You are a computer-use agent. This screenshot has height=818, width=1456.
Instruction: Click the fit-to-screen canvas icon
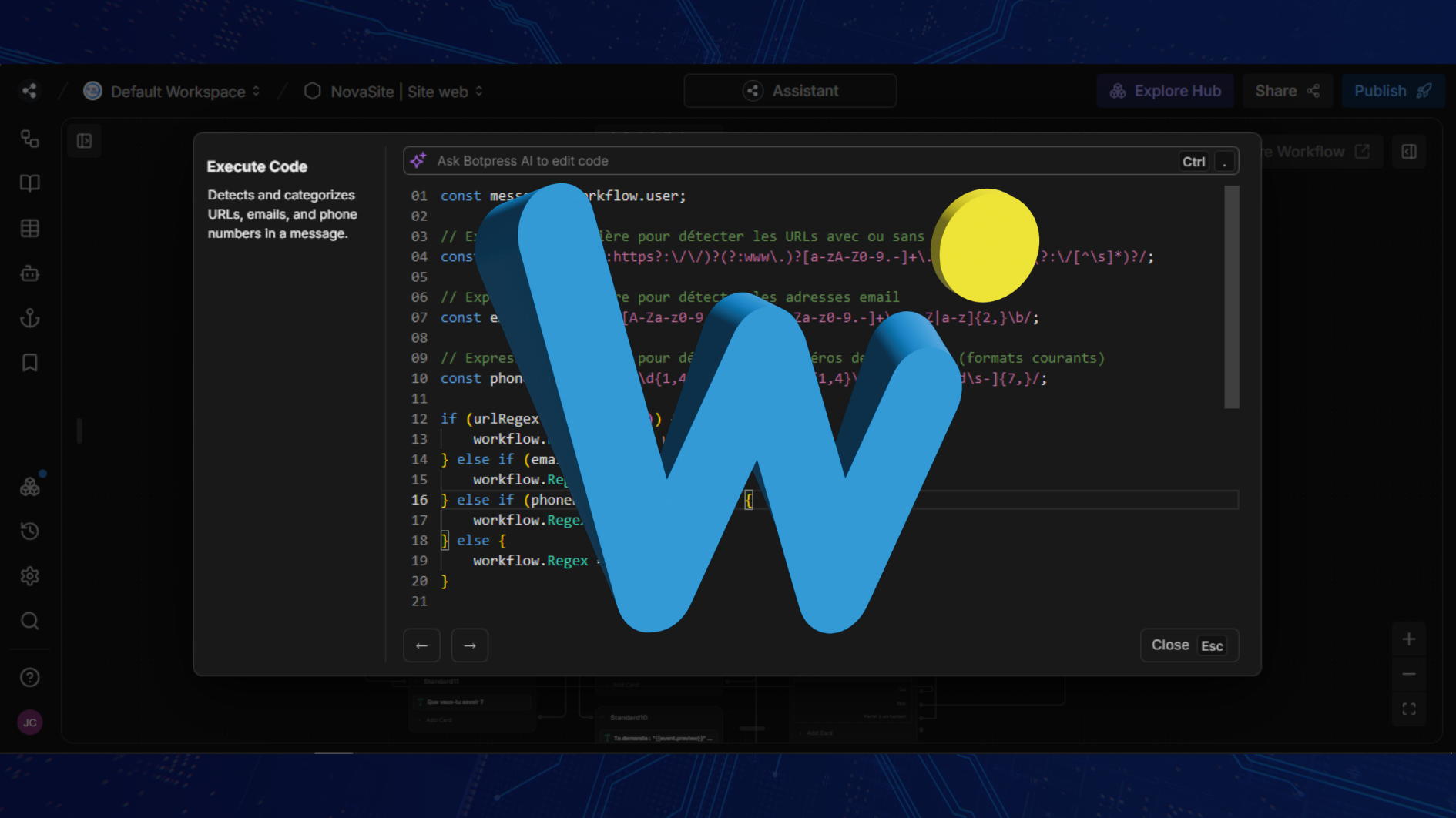pos(1409,709)
